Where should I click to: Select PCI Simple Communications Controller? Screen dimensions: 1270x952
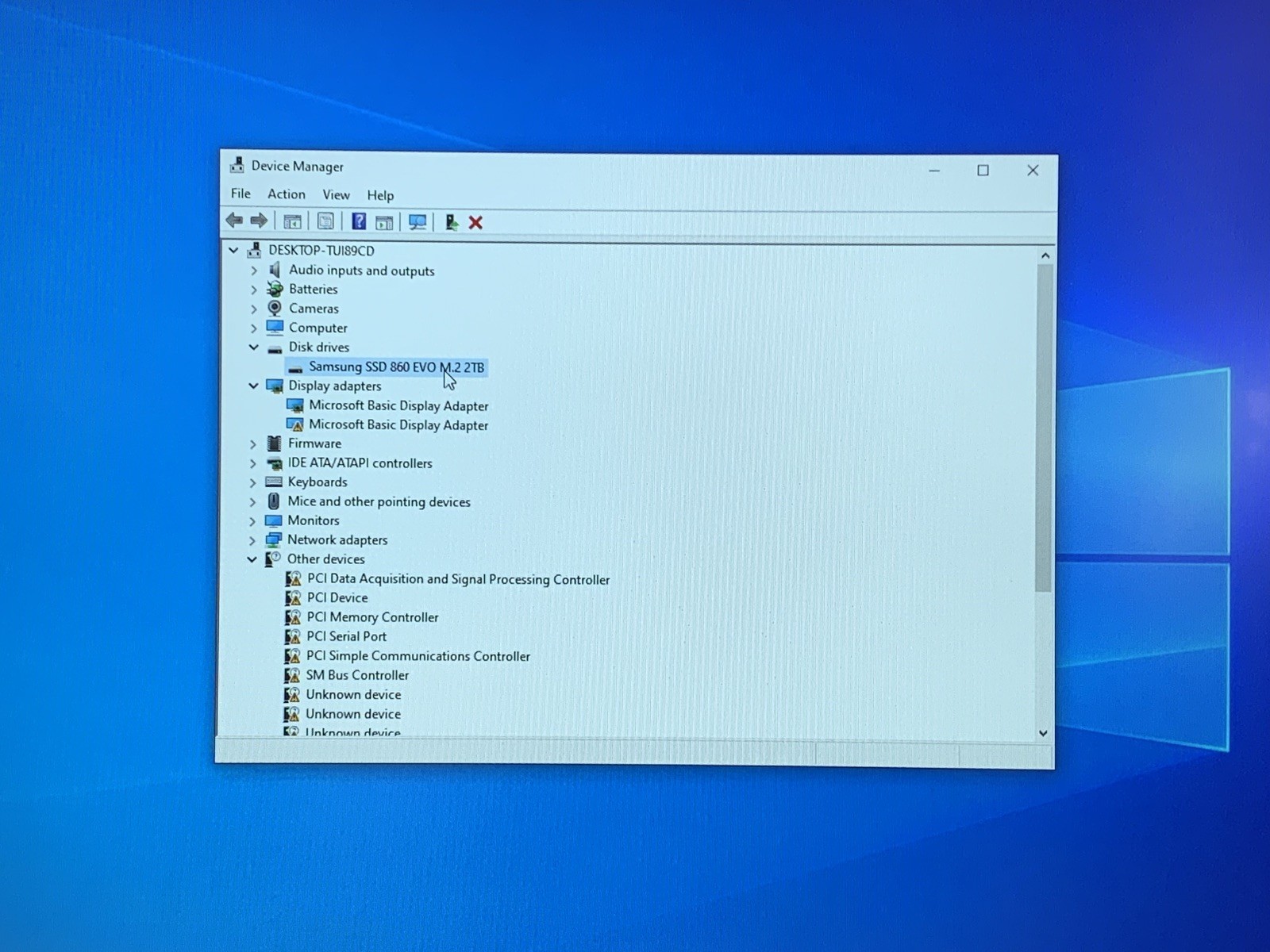[418, 656]
